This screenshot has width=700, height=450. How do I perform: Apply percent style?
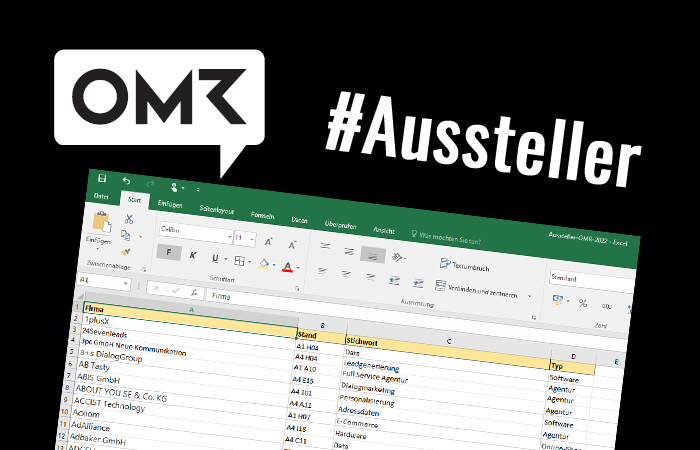pos(583,303)
